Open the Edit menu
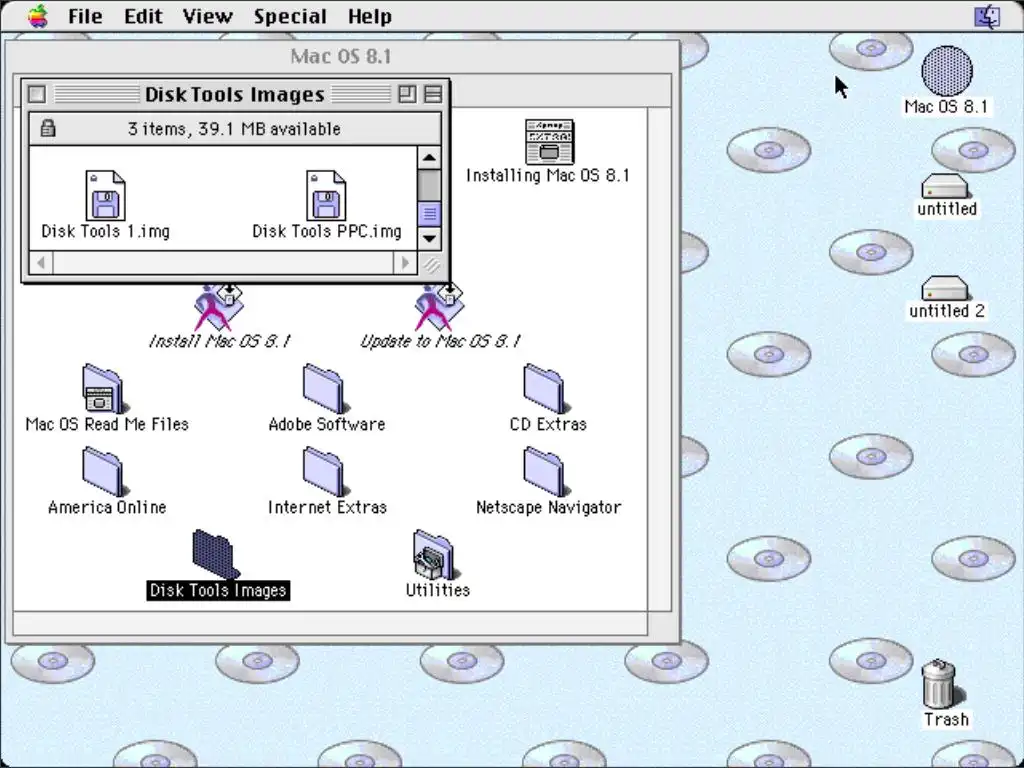The width and height of the screenshot is (1024, 768). pyautogui.click(x=143, y=16)
